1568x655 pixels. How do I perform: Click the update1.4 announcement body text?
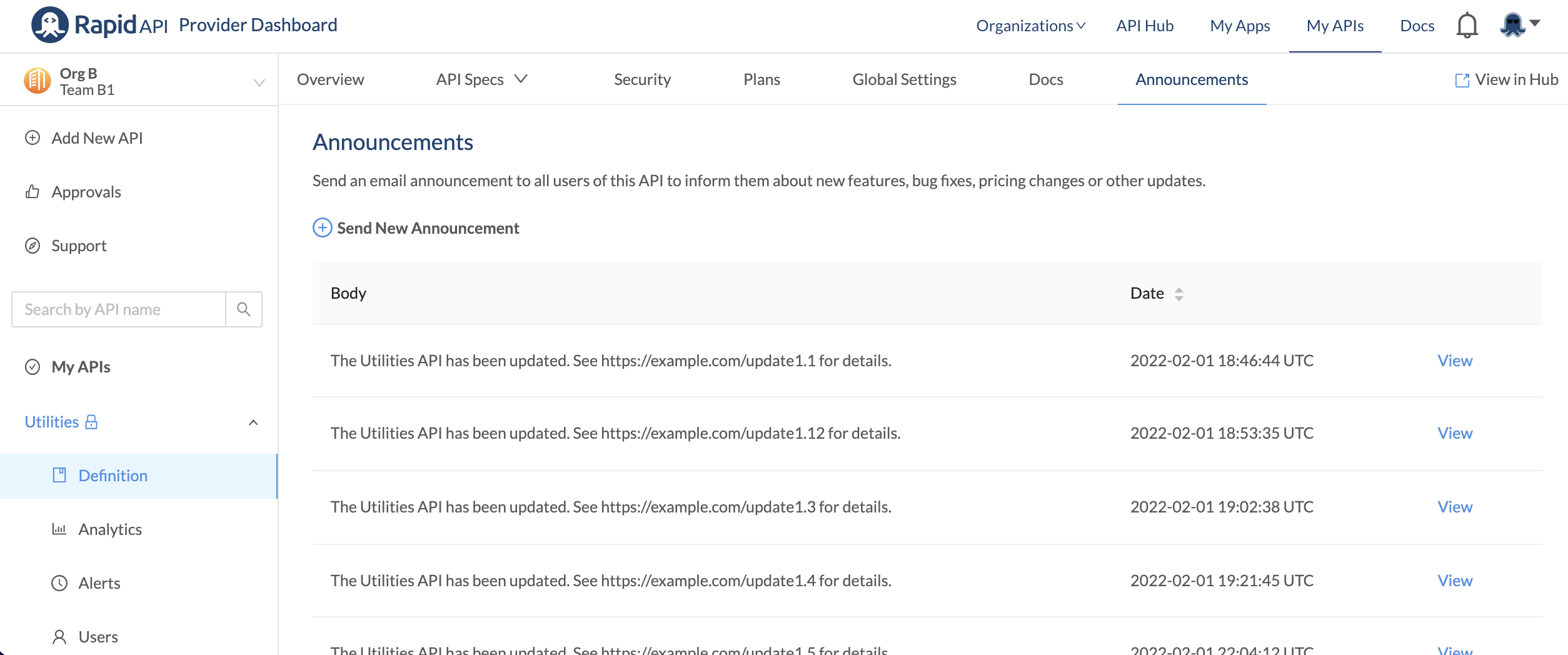pos(611,581)
